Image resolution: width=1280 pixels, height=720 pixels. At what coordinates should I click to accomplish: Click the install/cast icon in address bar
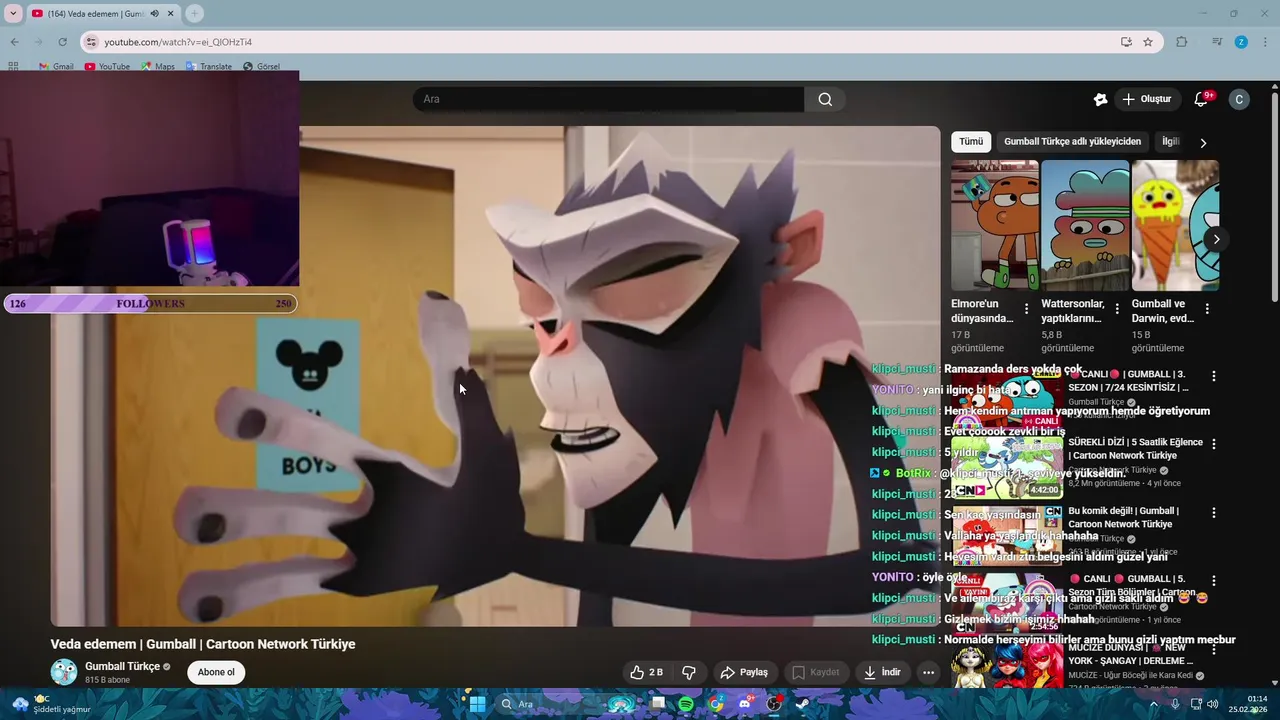(1126, 42)
